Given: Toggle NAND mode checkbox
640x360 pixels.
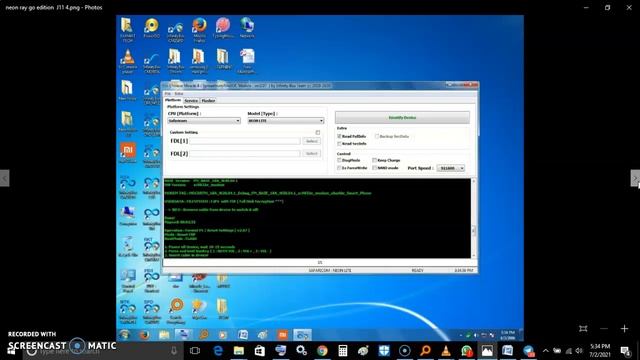Looking at the screenshot, I should (374, 168).
